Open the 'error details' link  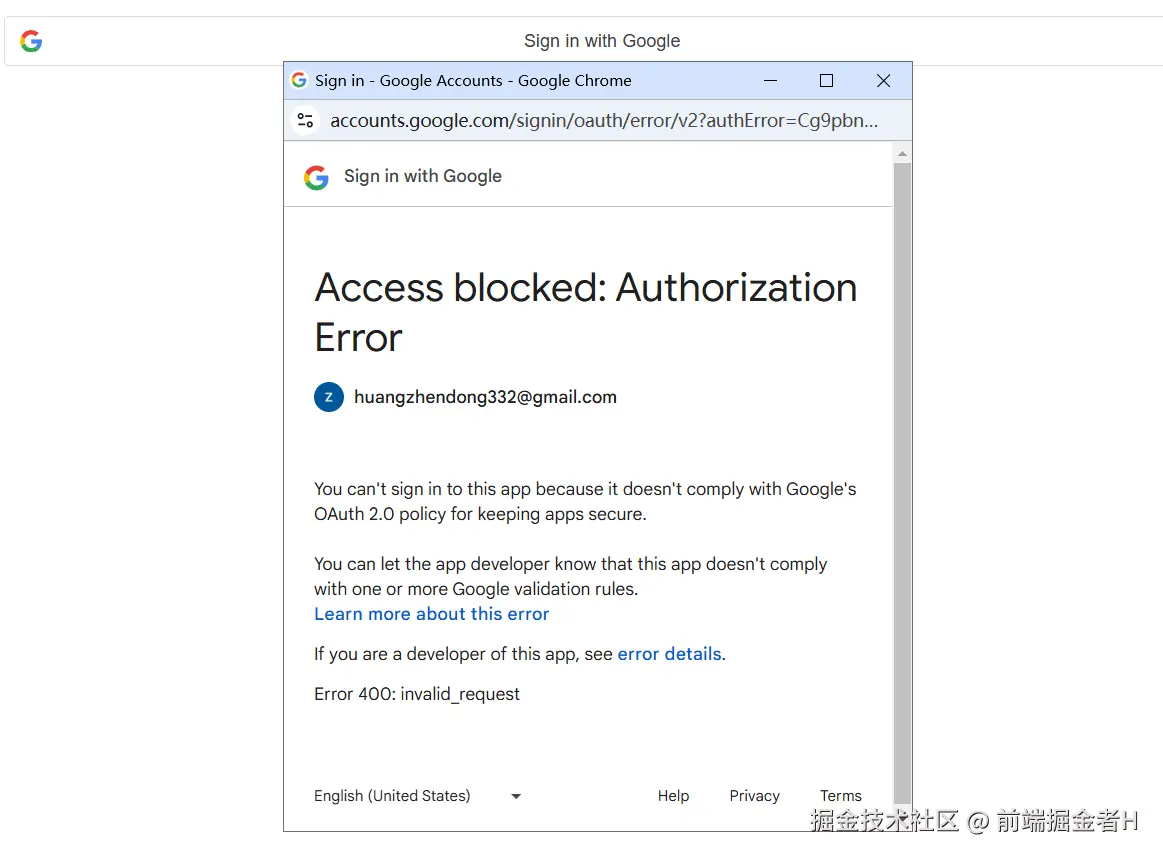coord(669,654)
